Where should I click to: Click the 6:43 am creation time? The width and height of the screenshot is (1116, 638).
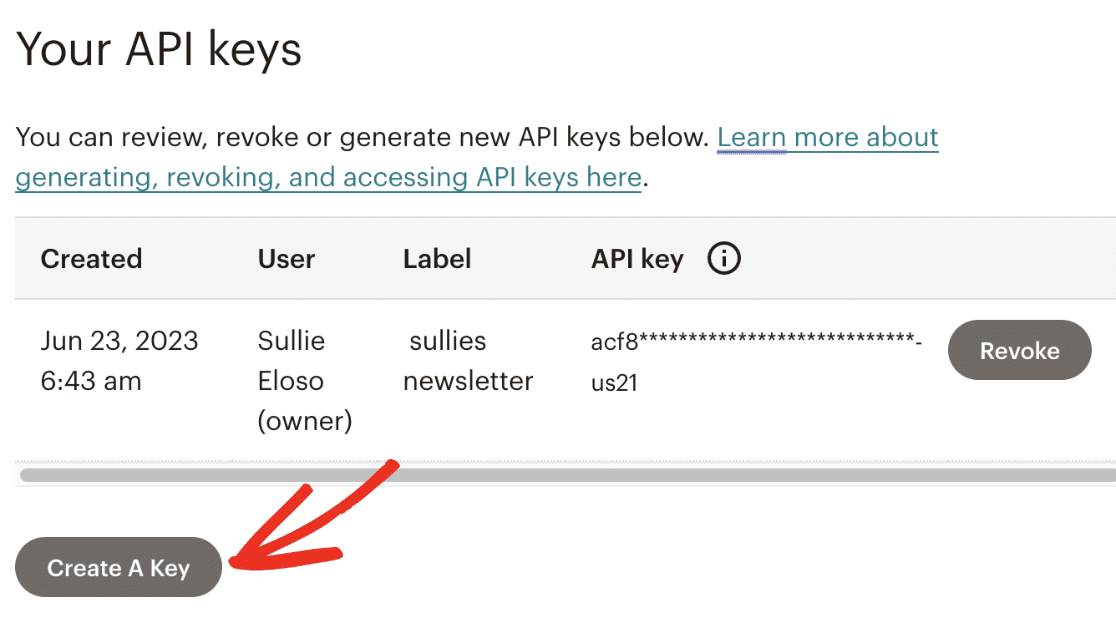pyautogui.click(x=91, y=381)
